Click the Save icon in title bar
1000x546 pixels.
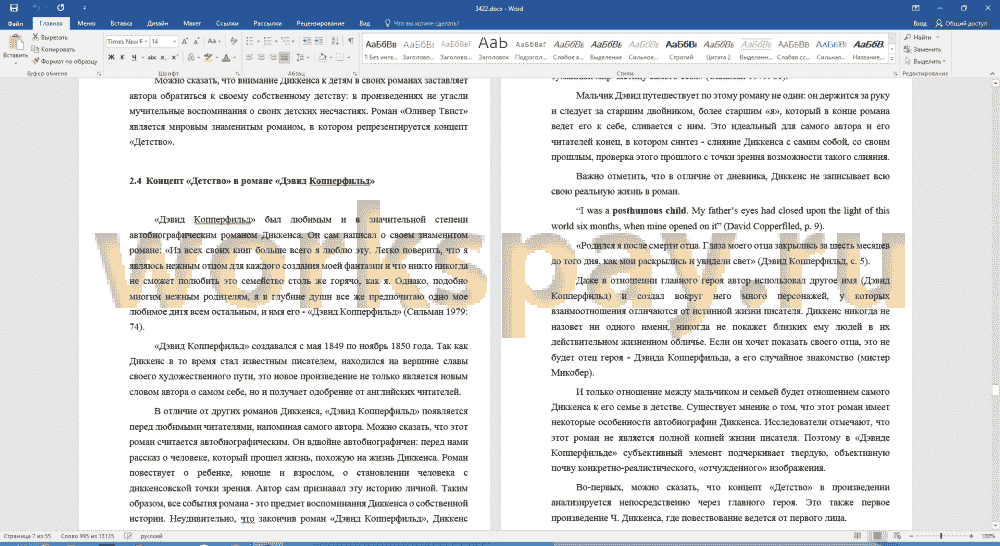(13, 8)
